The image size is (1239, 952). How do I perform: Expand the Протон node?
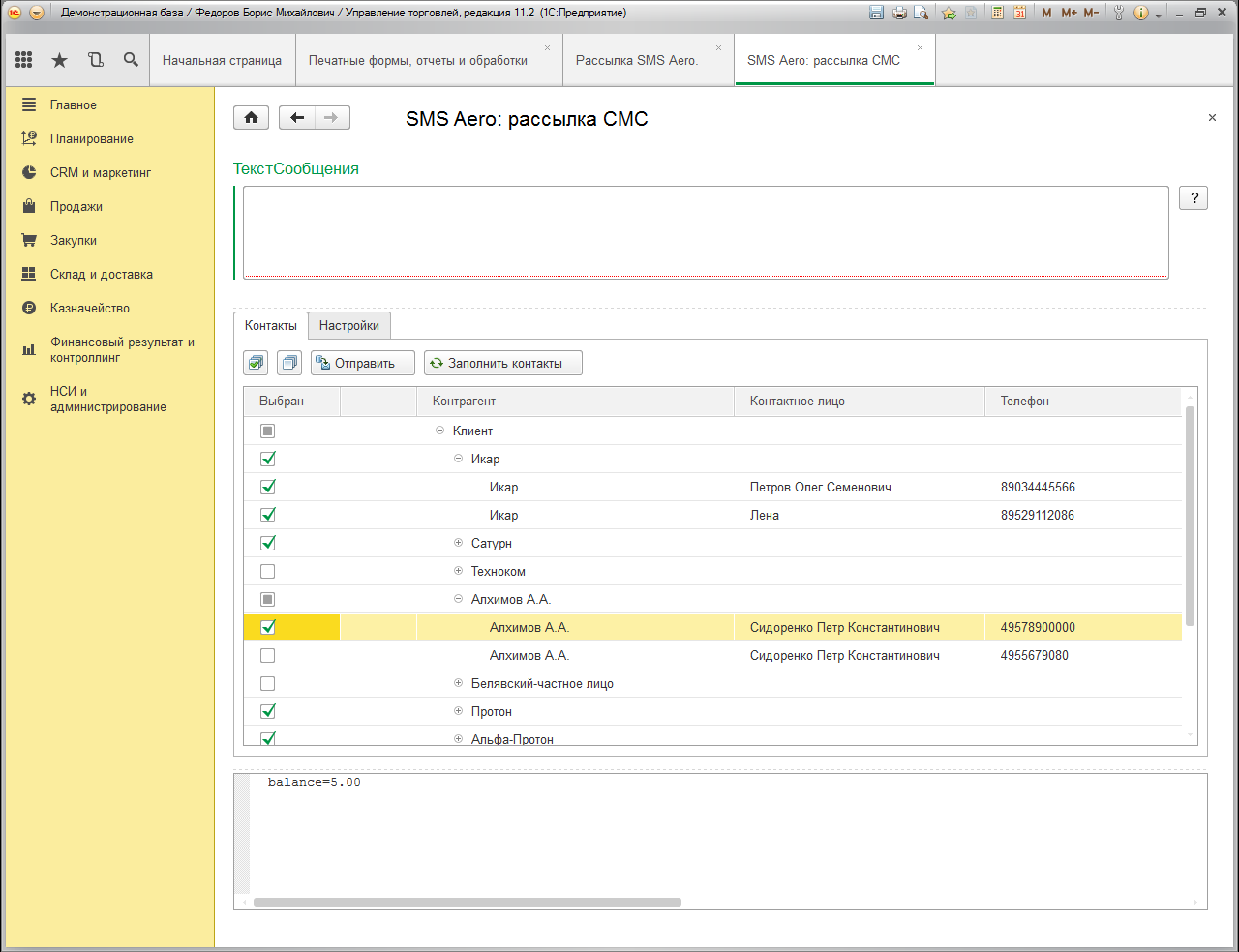(459, 711)
